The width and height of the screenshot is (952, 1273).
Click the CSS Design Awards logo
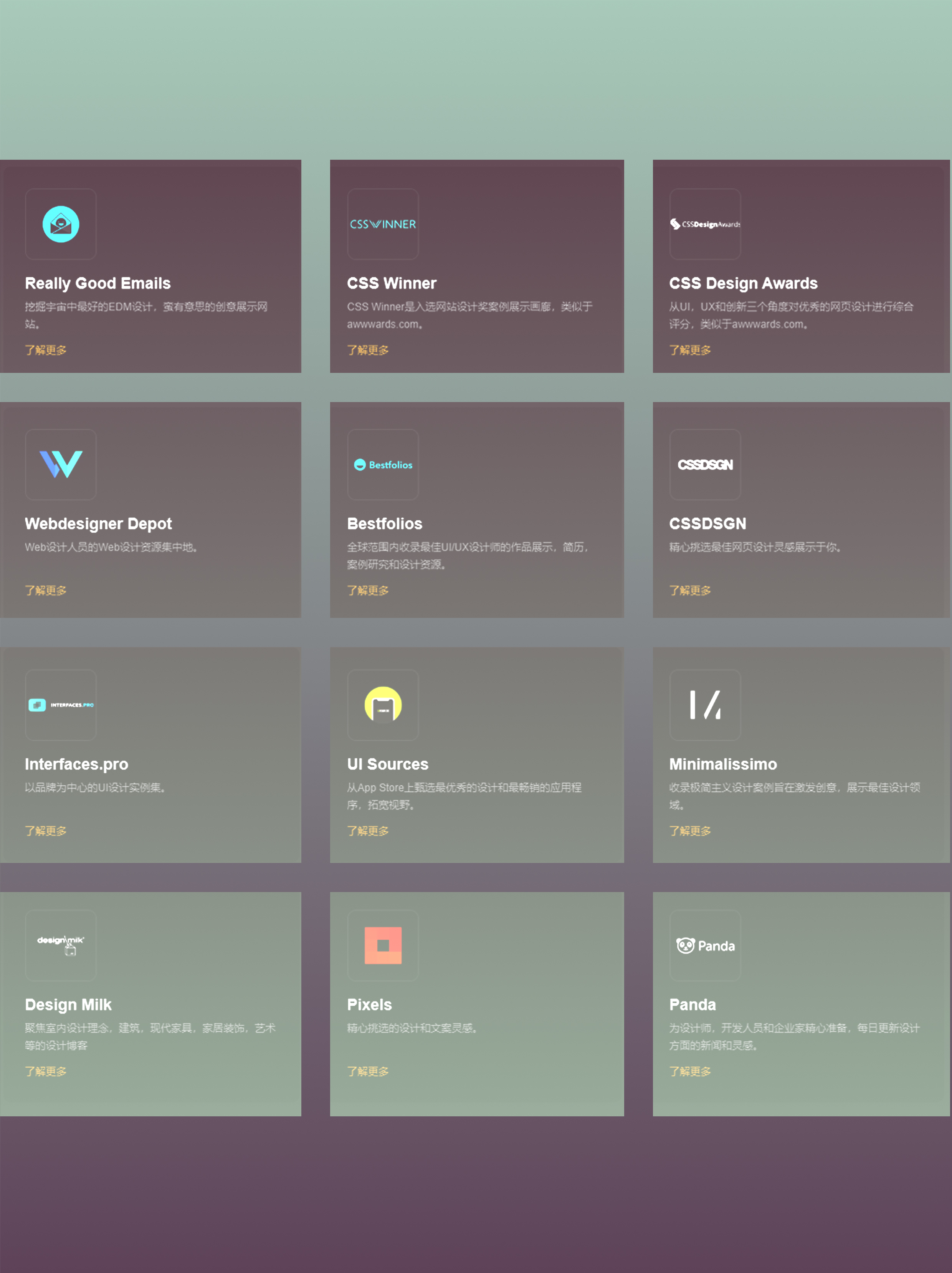coord(705,224)
